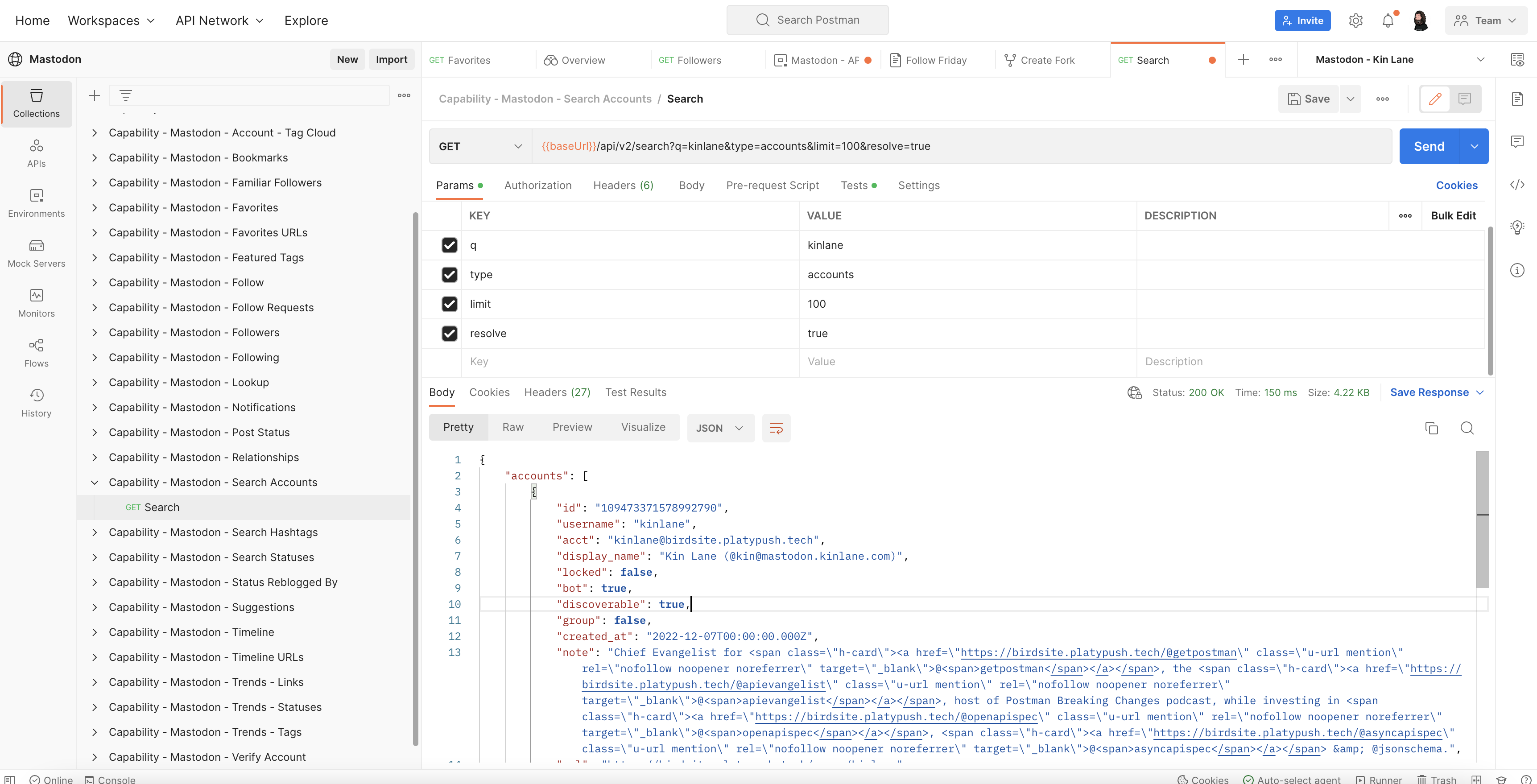This screenshot has height=784, width=1537.
Task: Switch to the Authorization tab
Action: click(537, 186)
